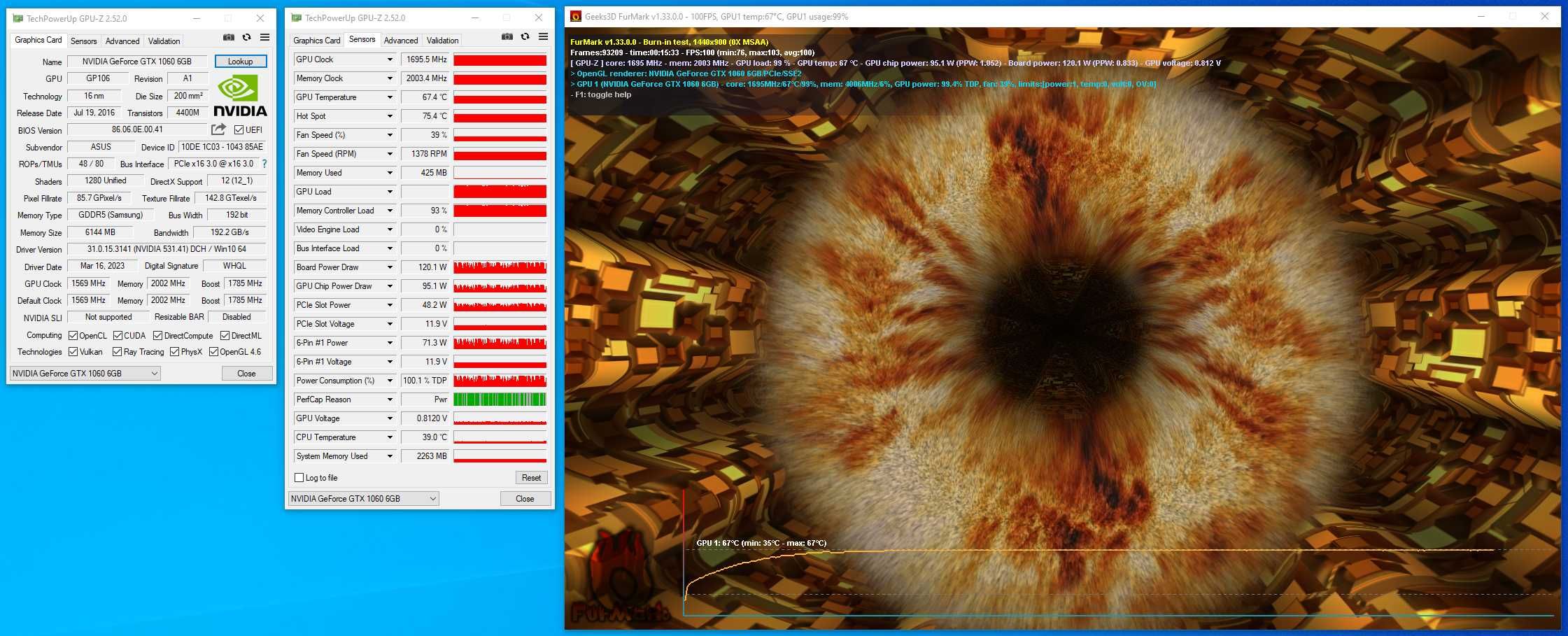Screen dimensions: 1568x636
Task: Open GPU selector dropdown in Graphics Card window
Action: [x=85, y=374]
